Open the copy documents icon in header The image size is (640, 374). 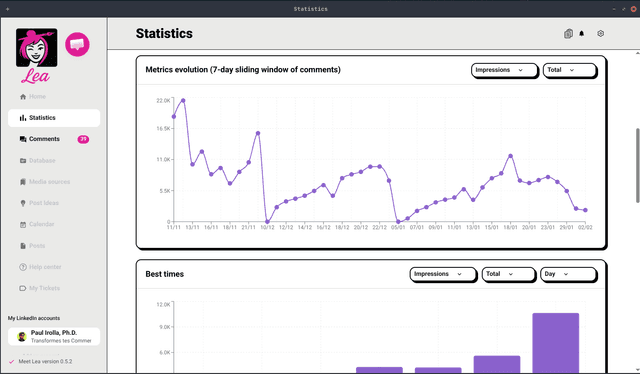568,33
